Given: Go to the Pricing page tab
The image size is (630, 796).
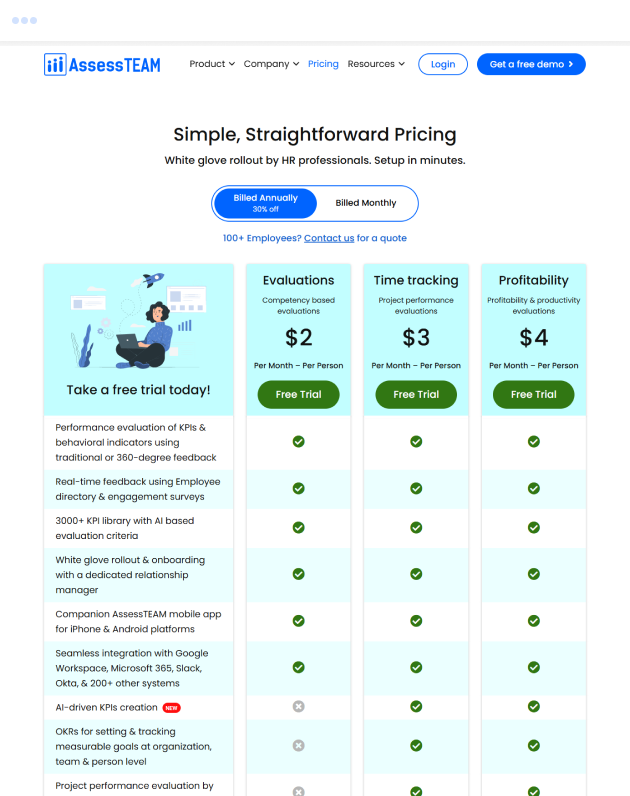Looking at the screenshot, I should point(323,64).
